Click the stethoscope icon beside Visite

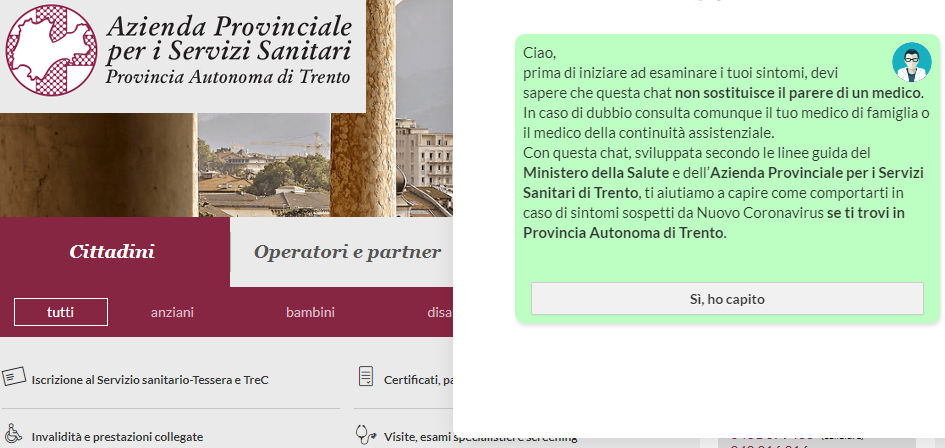pos(366,435)
